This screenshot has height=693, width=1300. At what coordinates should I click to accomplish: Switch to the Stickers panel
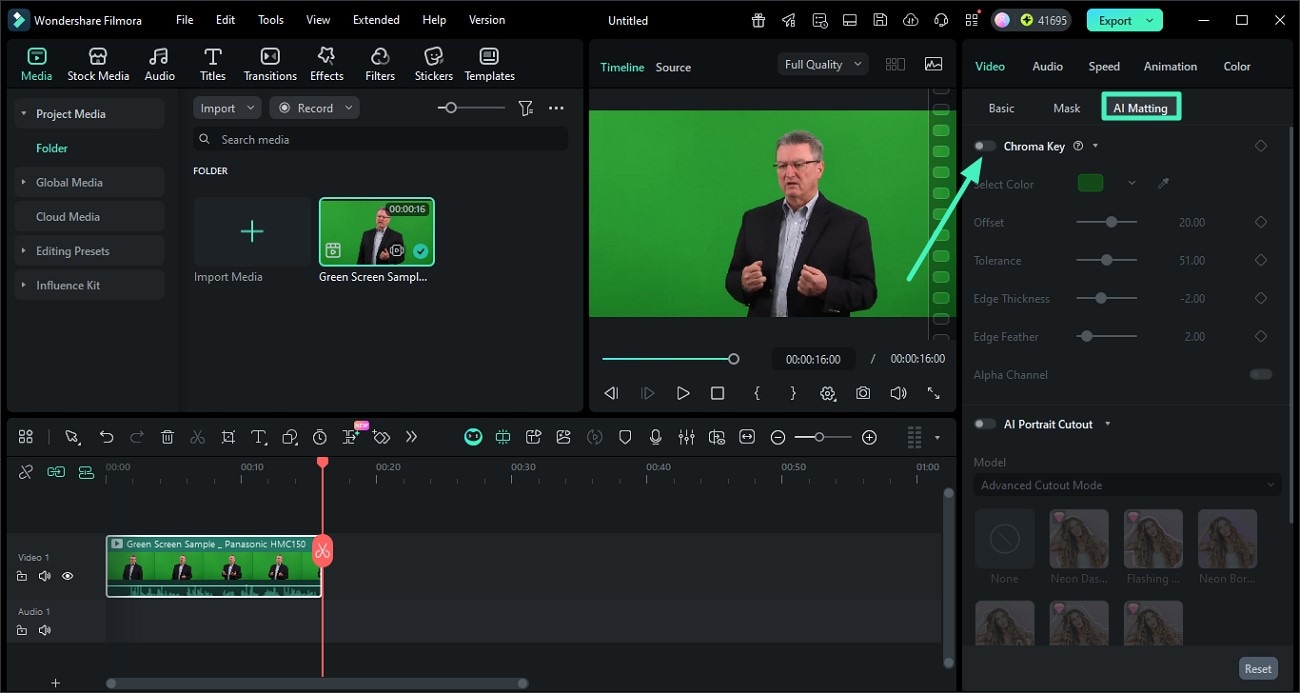433,62
